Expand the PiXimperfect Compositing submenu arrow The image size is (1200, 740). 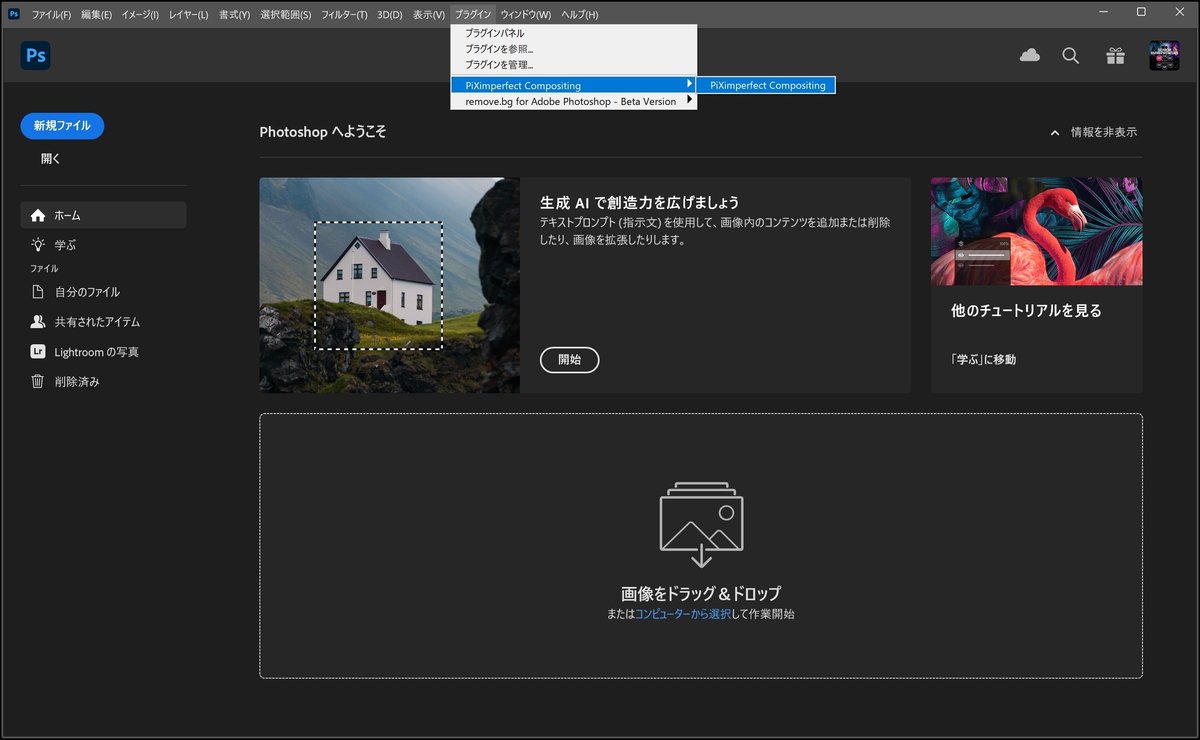point(689,85)
